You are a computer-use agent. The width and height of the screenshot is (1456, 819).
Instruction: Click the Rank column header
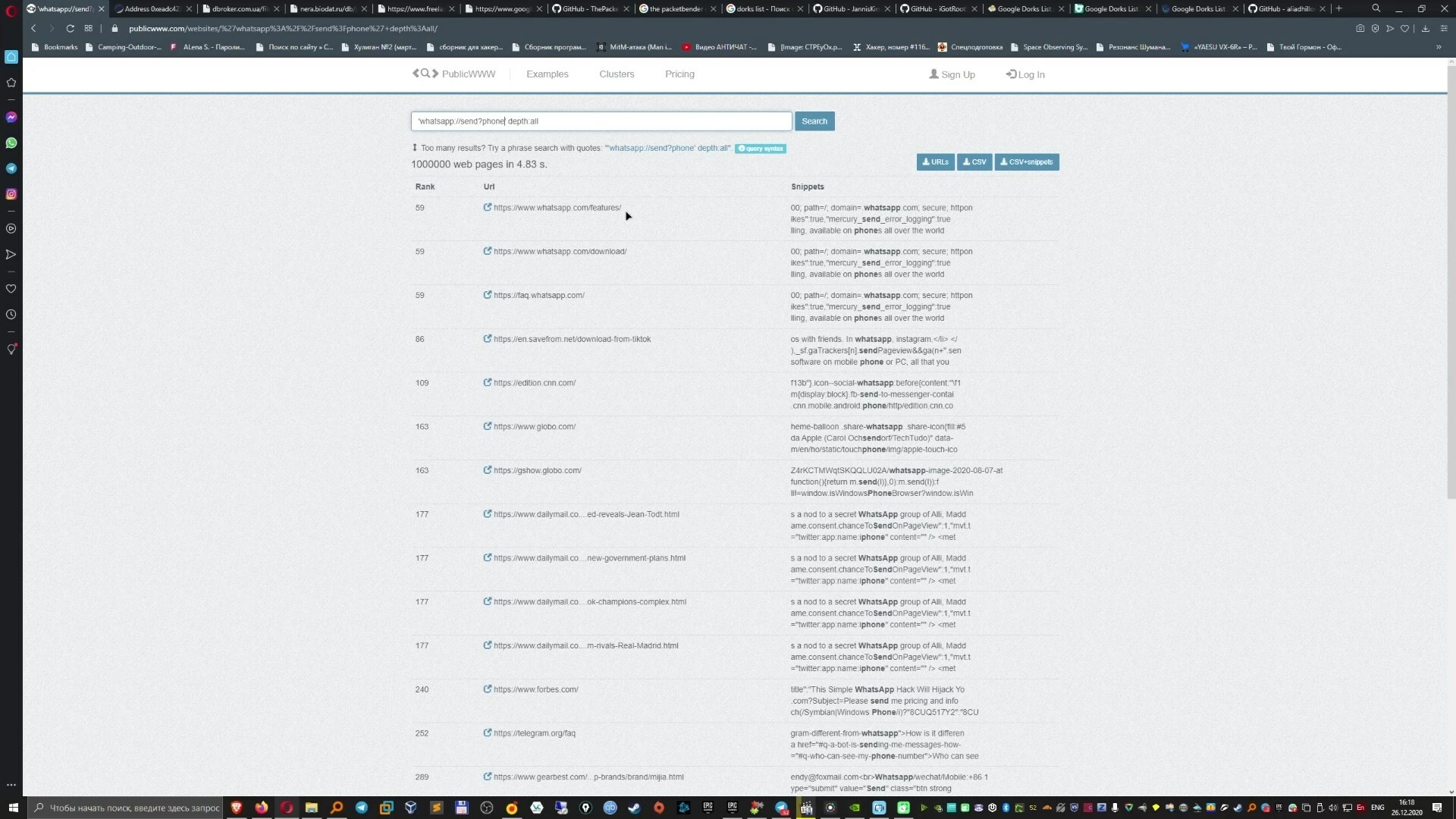[x=425, y=187]
